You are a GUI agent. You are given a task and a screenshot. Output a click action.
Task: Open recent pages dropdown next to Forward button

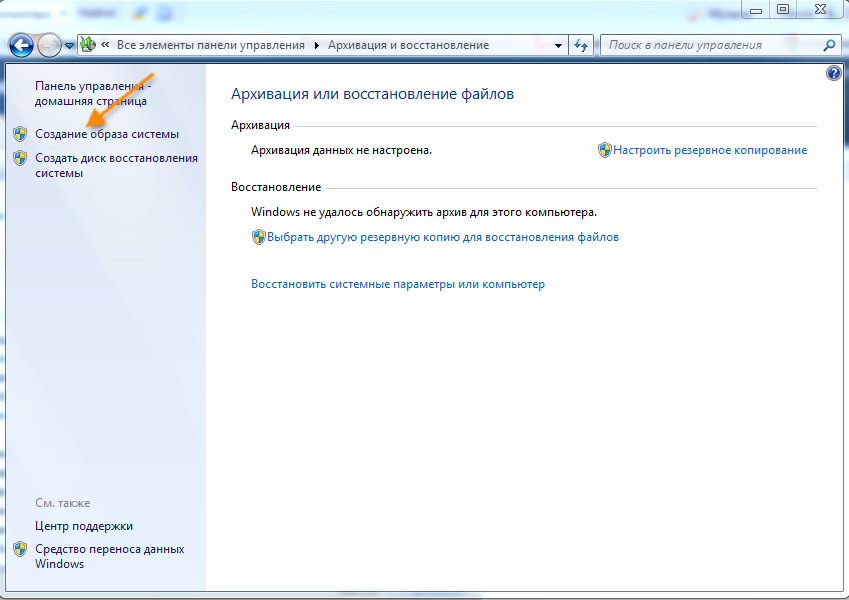pos(69,46)
